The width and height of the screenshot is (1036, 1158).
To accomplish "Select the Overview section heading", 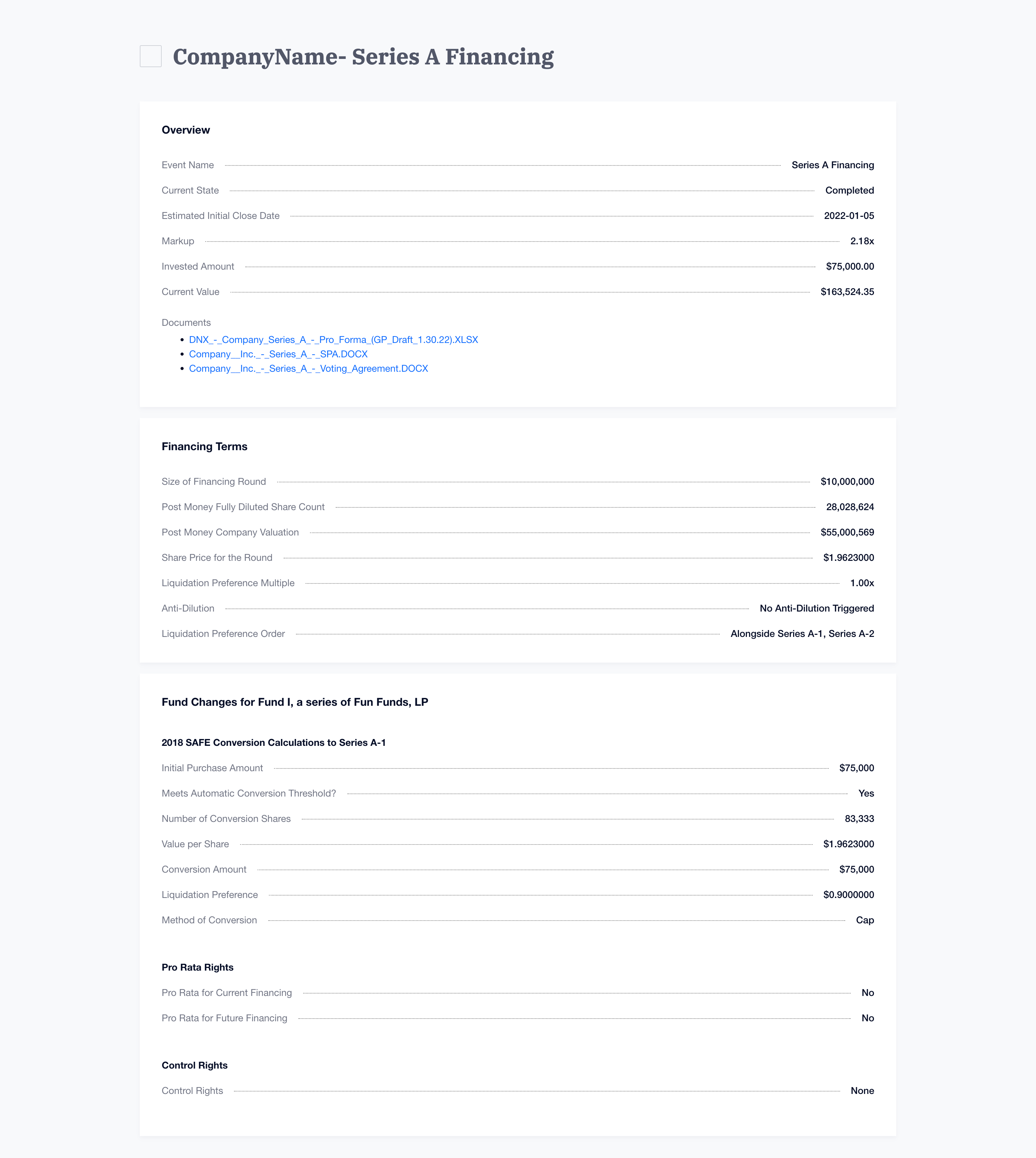I will pyautogui.click(x=186, y=130).
